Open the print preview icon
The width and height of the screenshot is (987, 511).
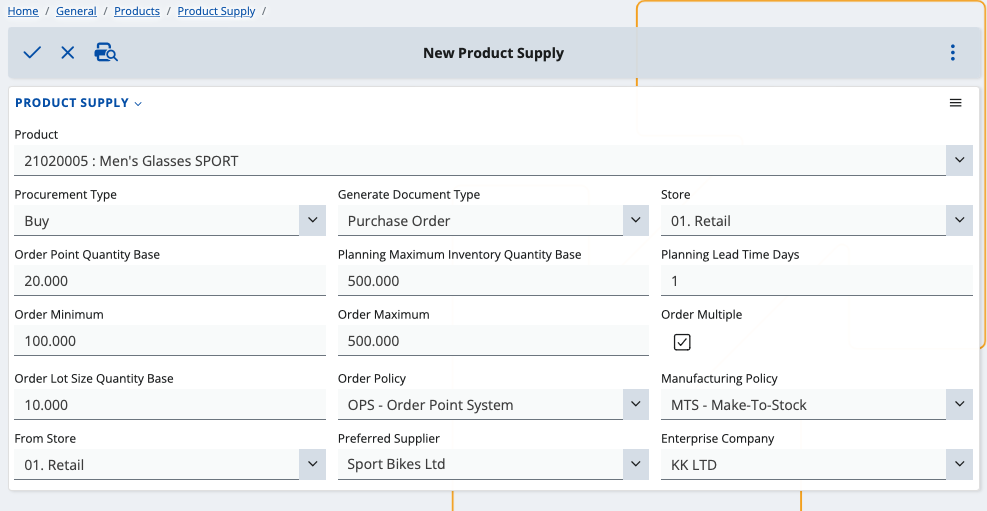coord(106,53)
